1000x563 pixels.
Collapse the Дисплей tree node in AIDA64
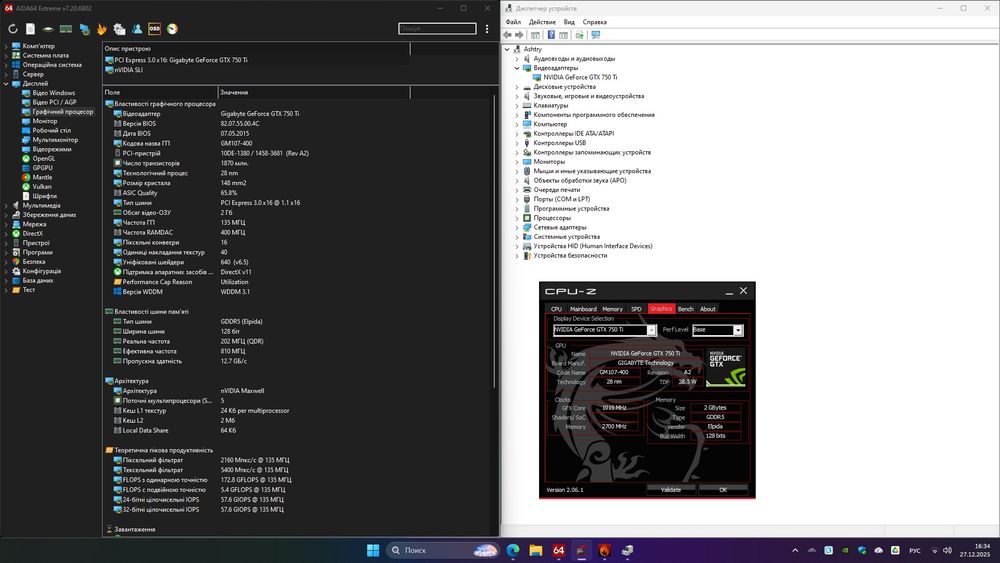point(6,84)
